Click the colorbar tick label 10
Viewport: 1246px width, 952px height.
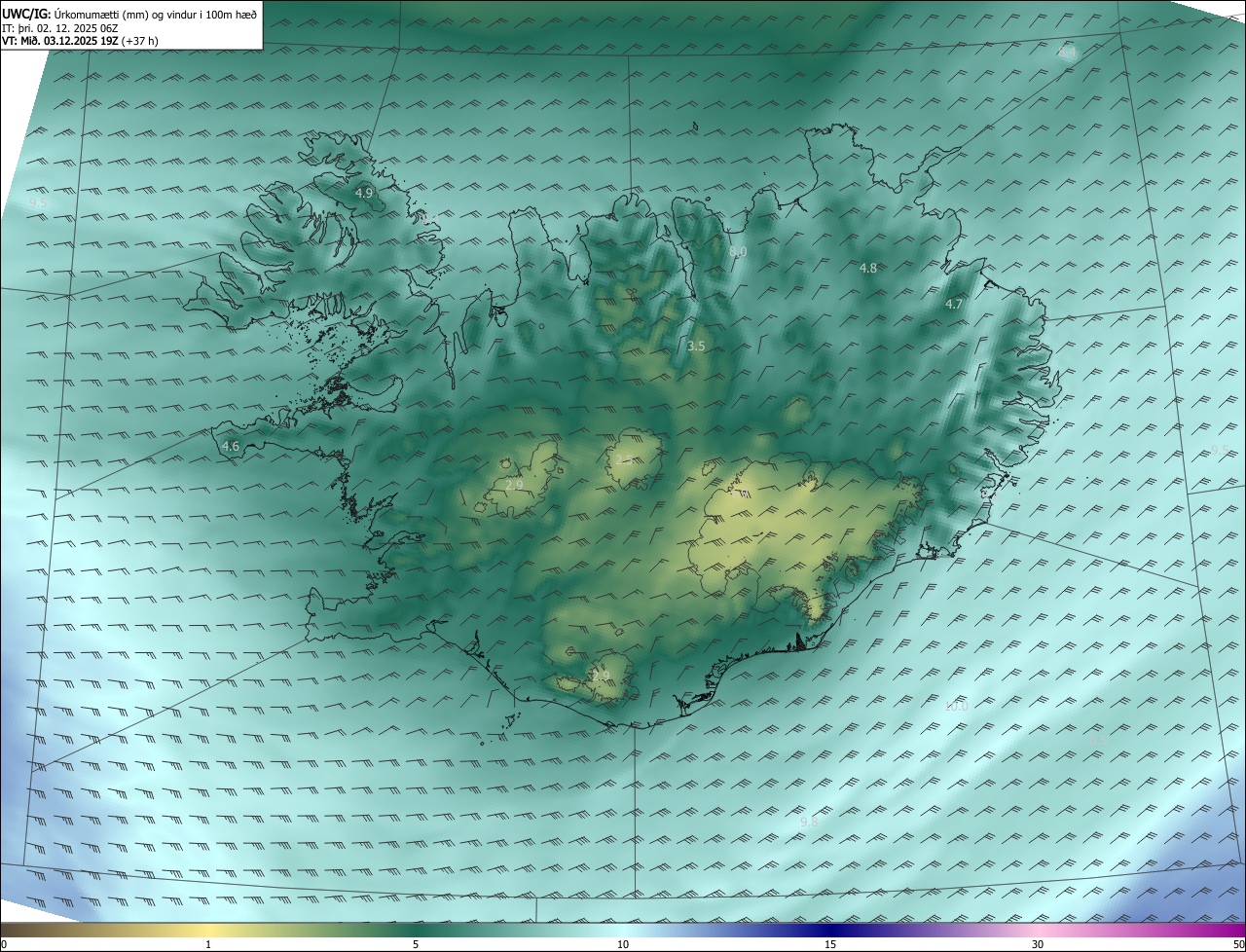coord(623,945)
